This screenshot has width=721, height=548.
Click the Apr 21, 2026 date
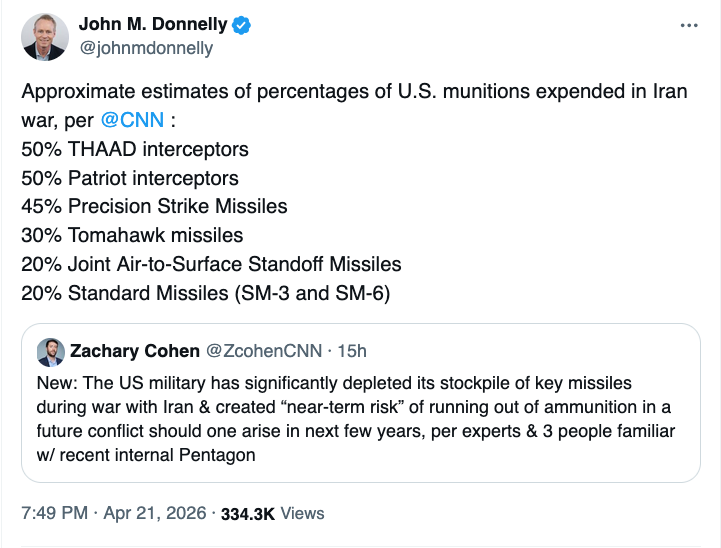(154, 513)
